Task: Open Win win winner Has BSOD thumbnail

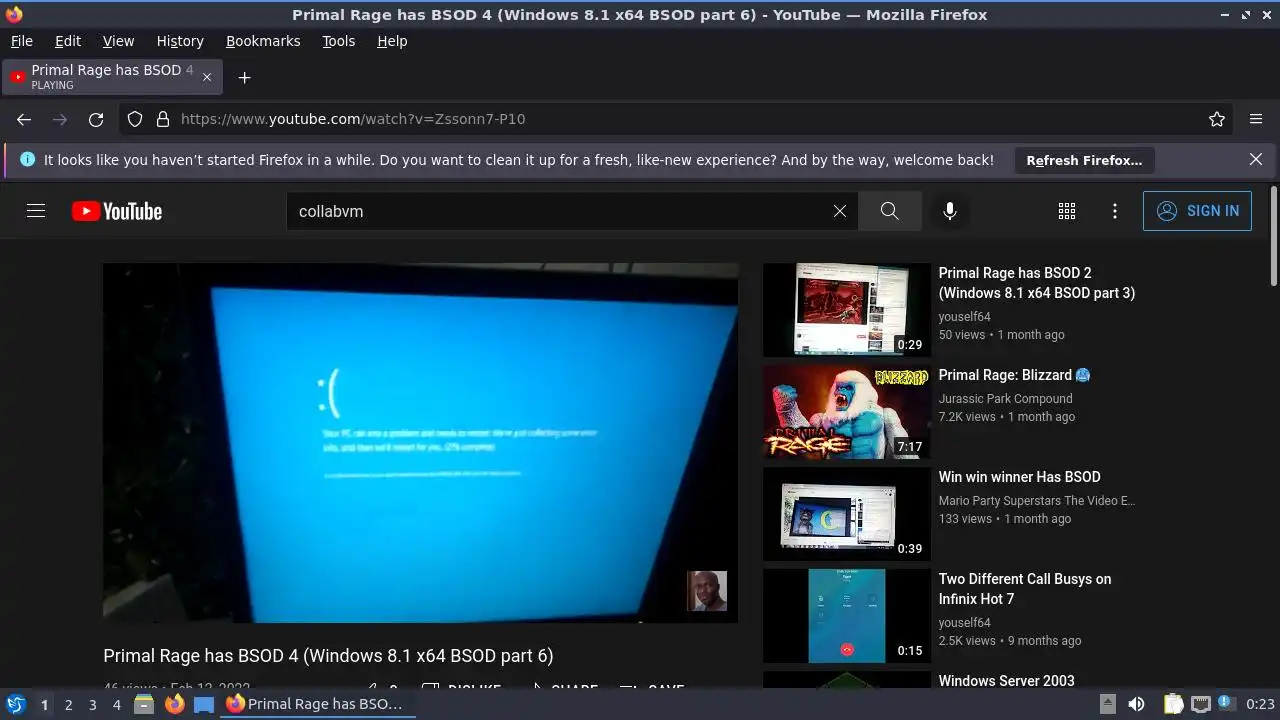Action: [846, 514]
